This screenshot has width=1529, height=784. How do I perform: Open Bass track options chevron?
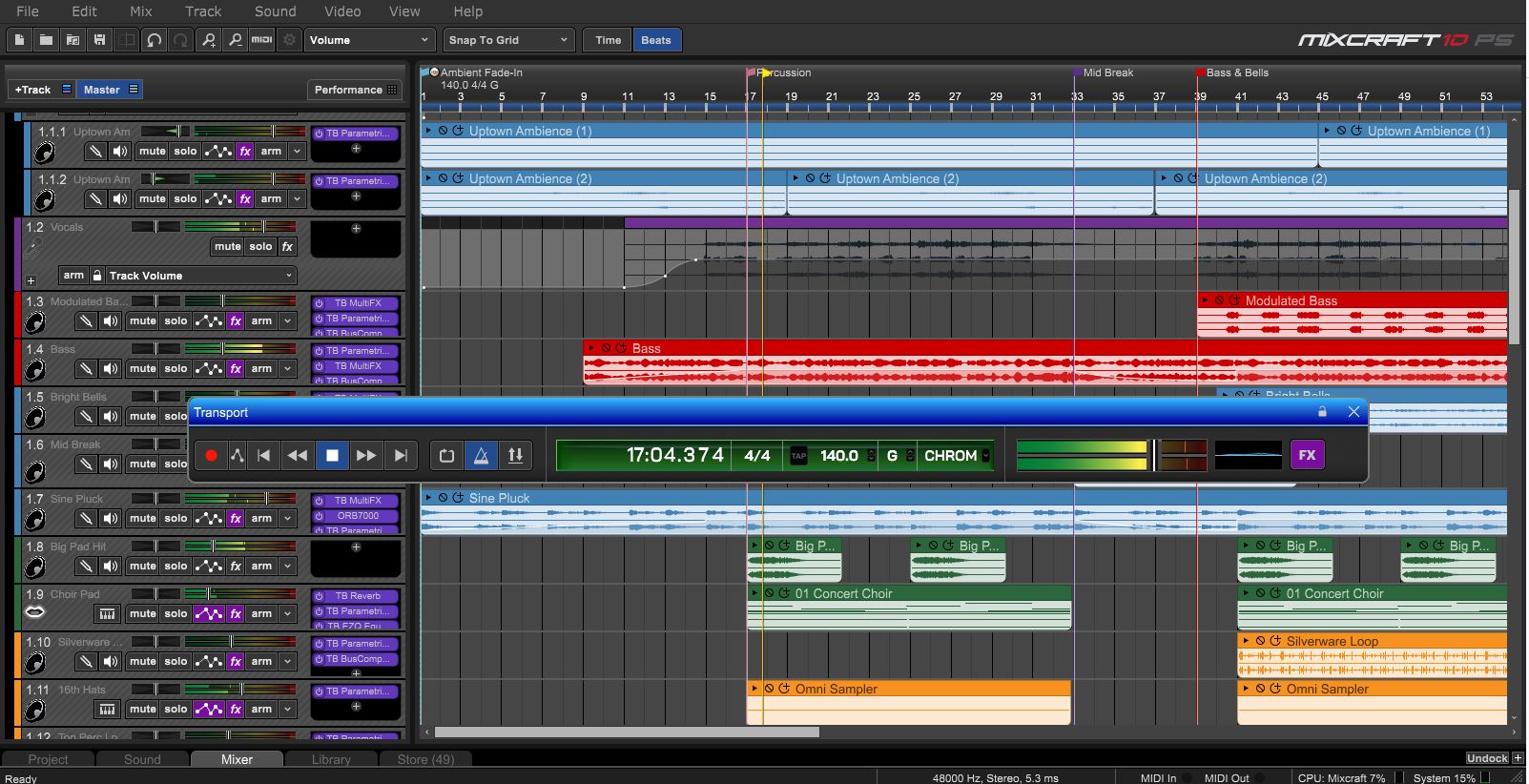287,368
